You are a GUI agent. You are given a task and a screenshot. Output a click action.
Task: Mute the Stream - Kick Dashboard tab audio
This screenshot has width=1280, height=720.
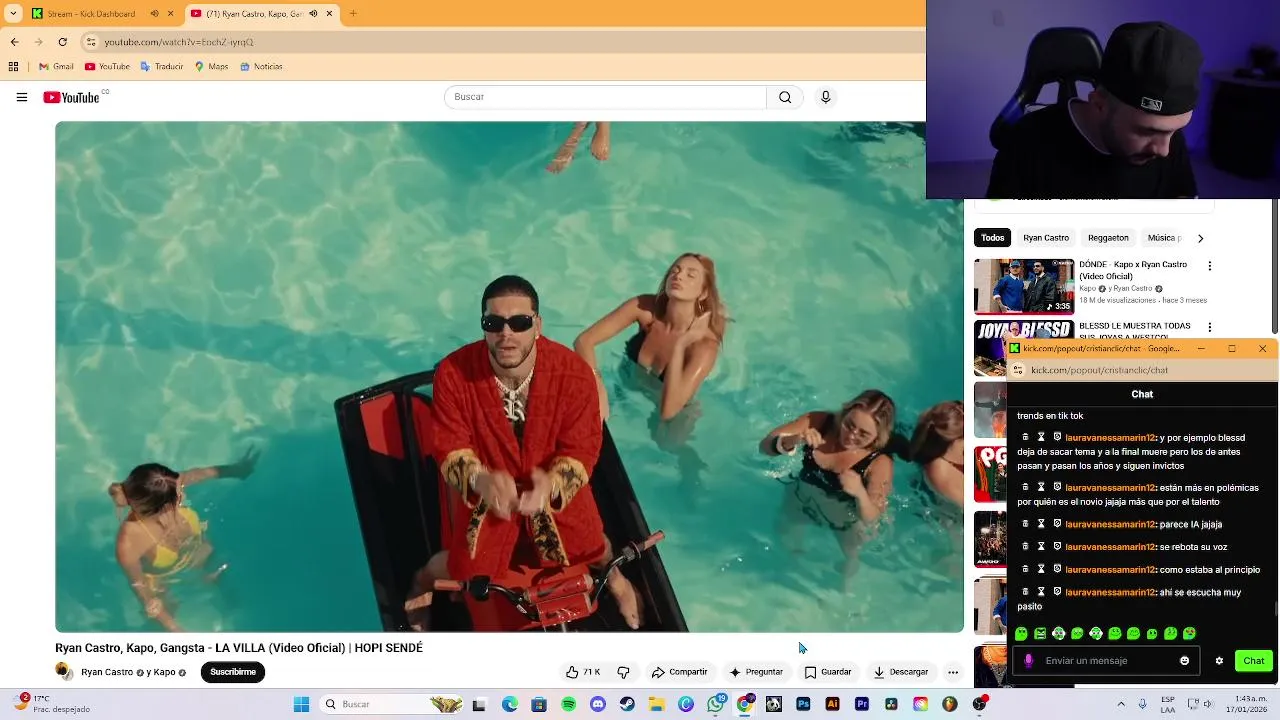[x=154, y=14]
